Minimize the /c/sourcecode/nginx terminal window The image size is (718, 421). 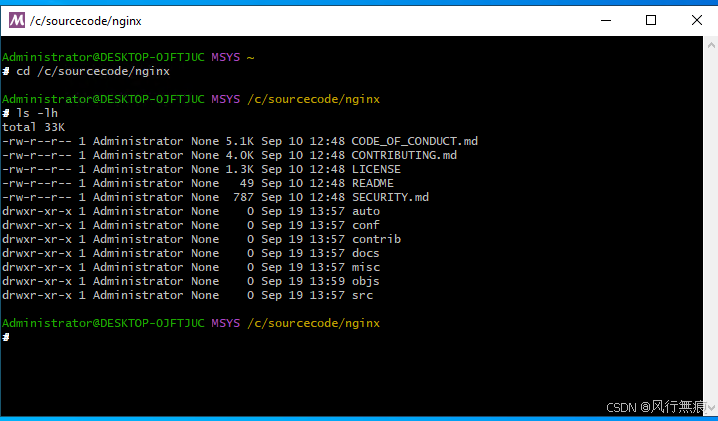[606, 20]
